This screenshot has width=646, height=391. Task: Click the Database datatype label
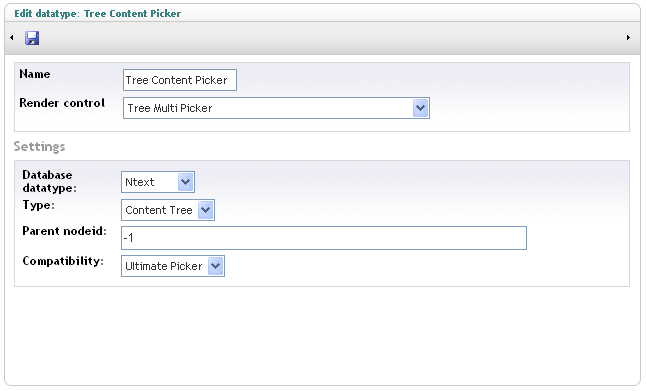[49, 181]
